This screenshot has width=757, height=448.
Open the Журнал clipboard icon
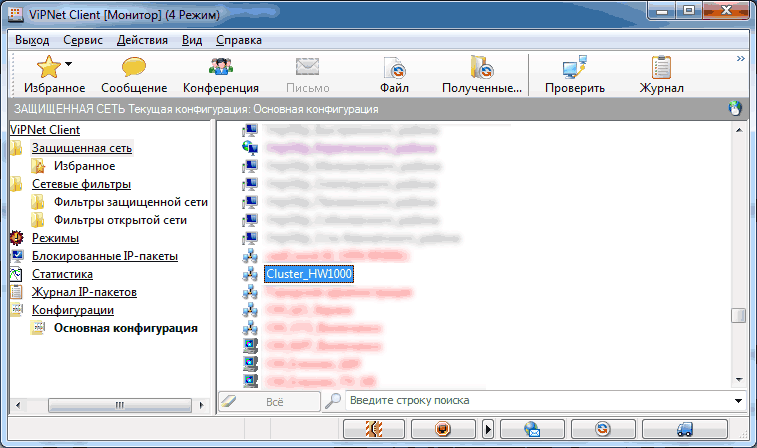coord(661,67)
